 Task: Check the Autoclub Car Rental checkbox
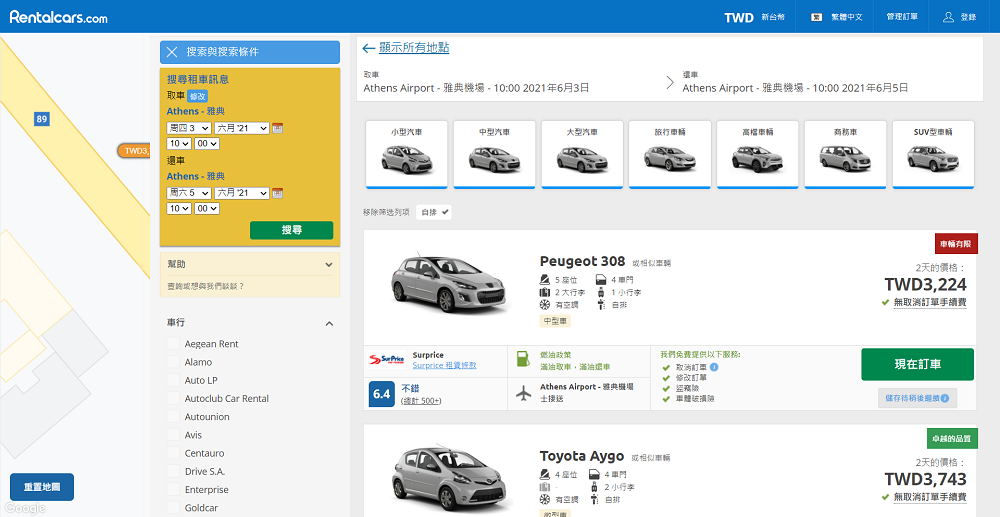click(173, 398)
